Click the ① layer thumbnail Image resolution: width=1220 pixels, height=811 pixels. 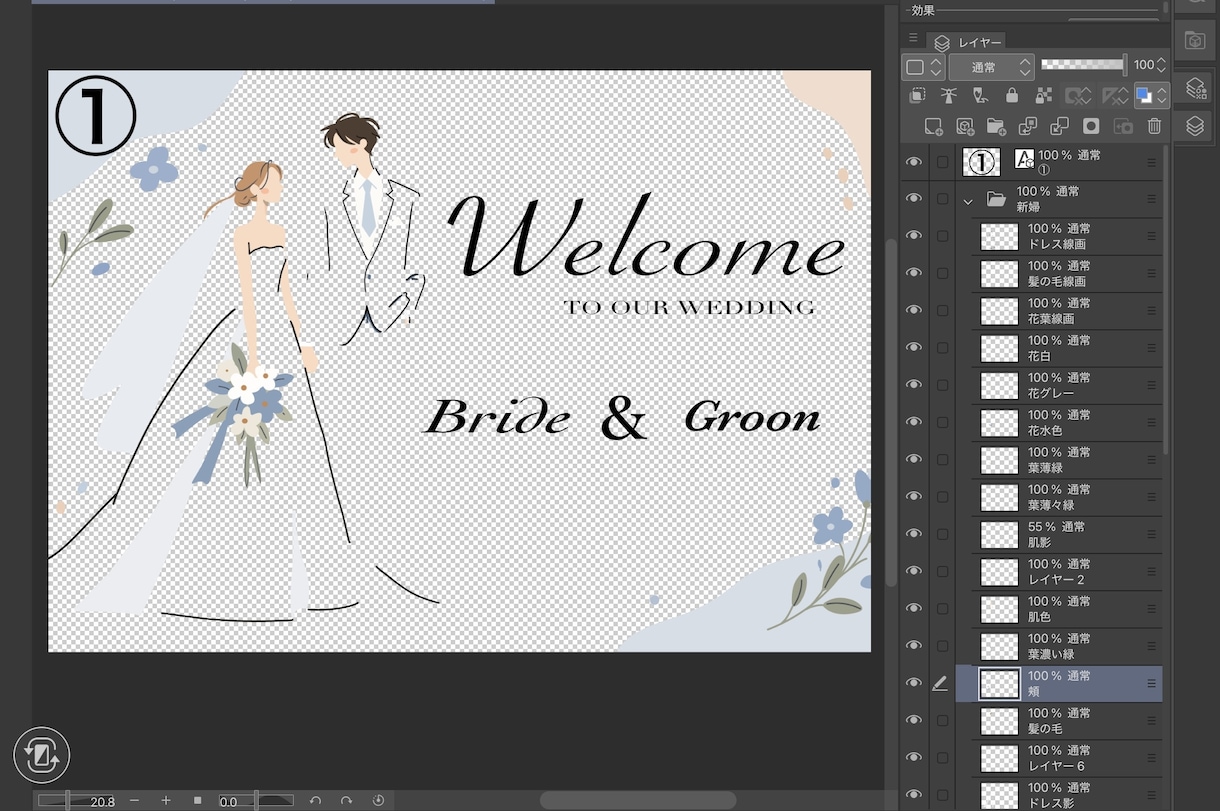981,161
